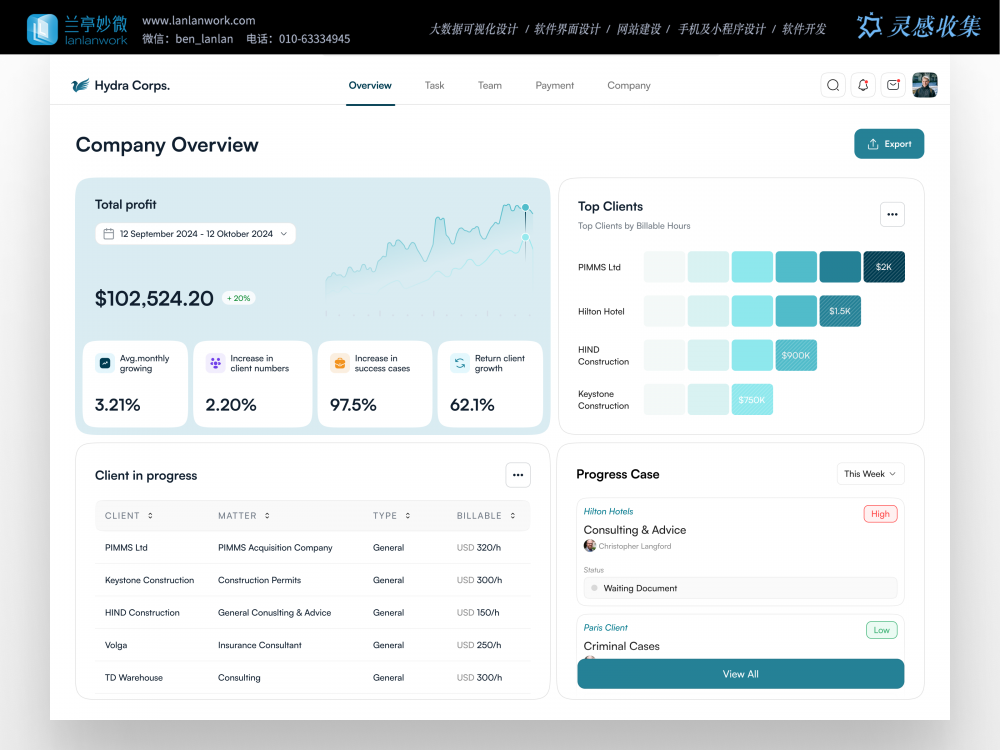1000x750 pixels.
Task: Click the Hydra Corps. bird logo
Action: (81, 86)
